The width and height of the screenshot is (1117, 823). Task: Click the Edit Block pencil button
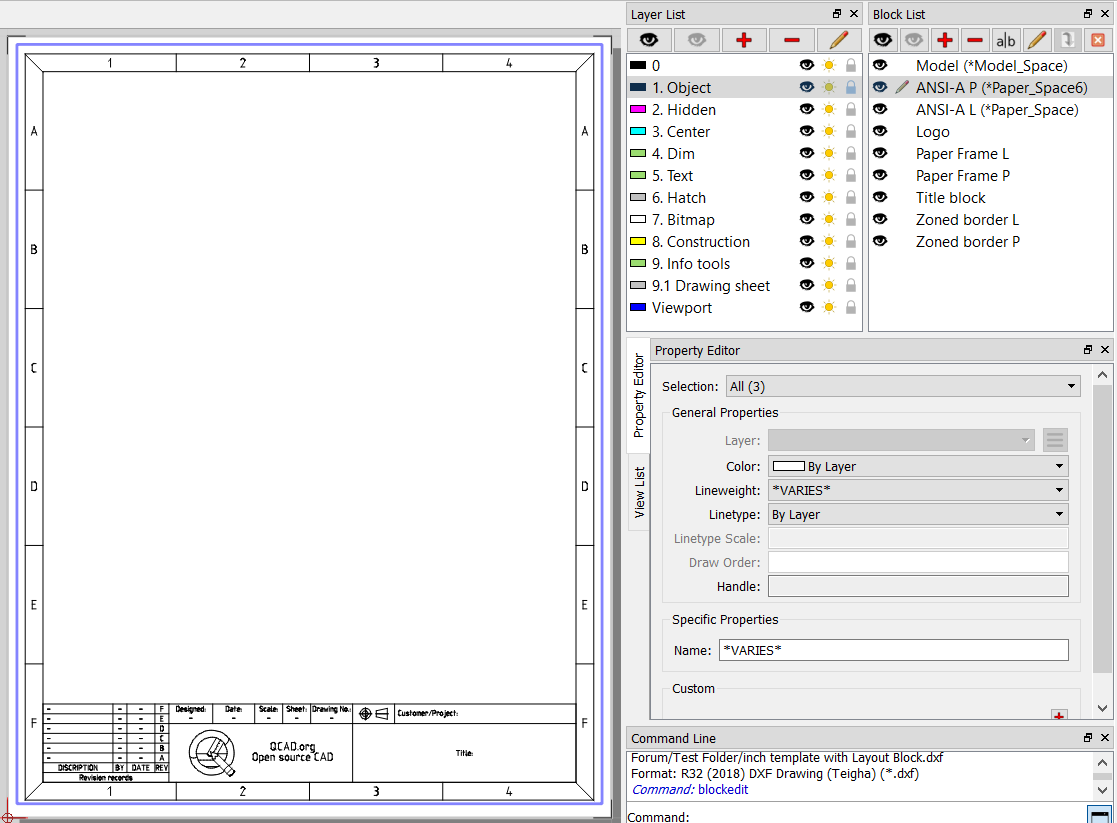[x=1037, y=40]
